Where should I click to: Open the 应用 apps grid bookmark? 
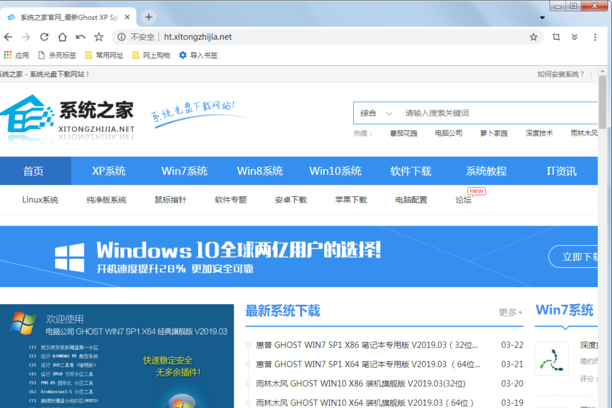point(16,55)
